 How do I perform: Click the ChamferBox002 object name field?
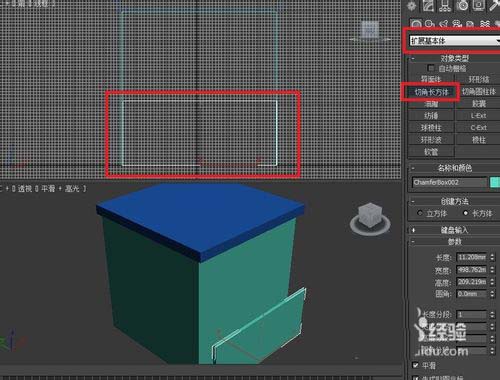click(449, 183)
